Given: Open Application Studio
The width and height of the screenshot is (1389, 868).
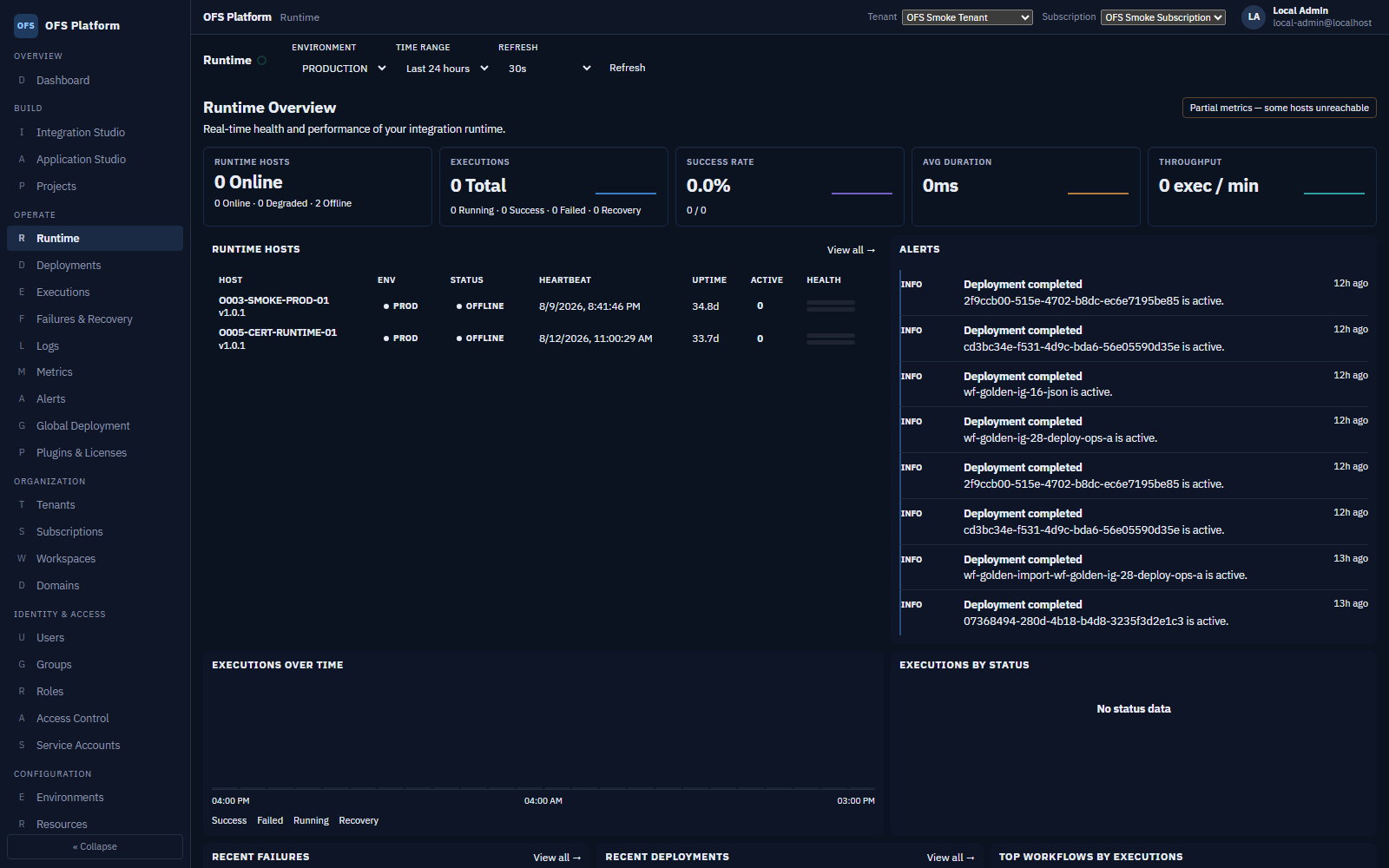Looking at the screenshot, I should click(x=95, y=160).
